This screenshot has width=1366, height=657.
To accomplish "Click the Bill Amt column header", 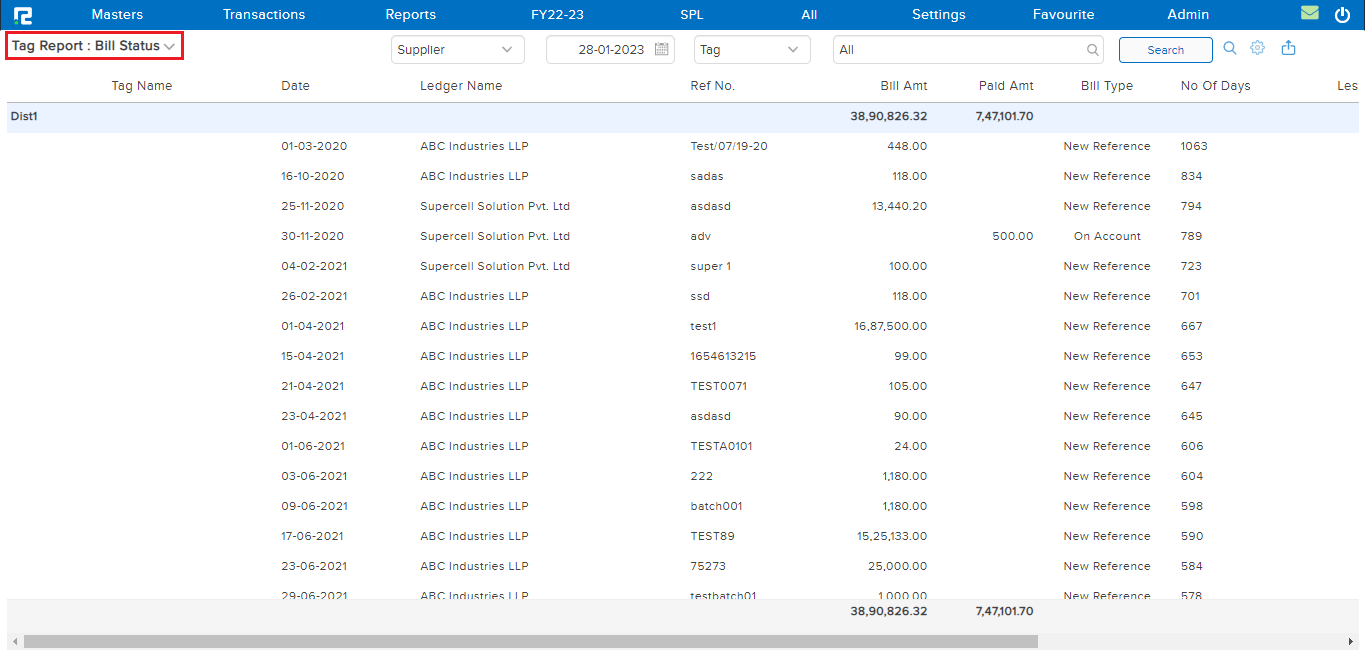I will pos(903,86).
